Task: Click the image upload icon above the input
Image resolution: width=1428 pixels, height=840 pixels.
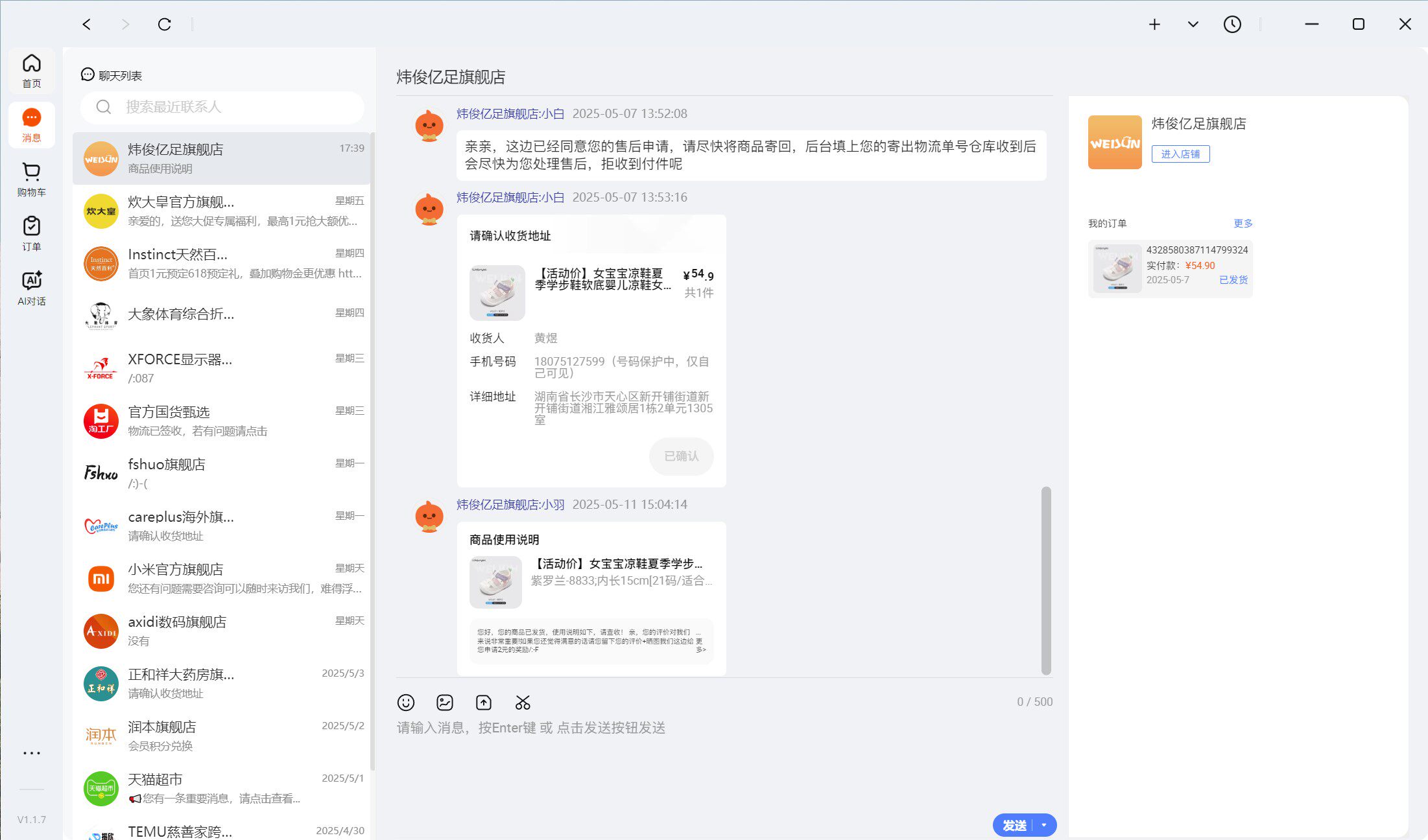Action: pos(483,702)
